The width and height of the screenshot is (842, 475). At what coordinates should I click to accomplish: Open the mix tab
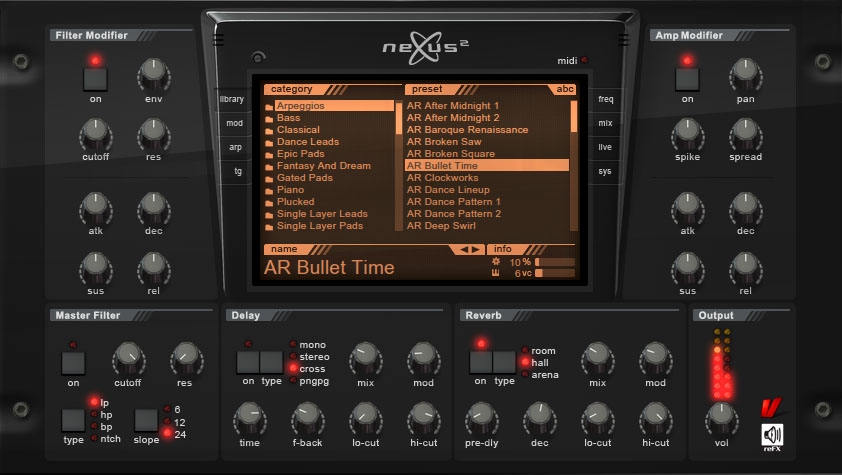[605, 123]
